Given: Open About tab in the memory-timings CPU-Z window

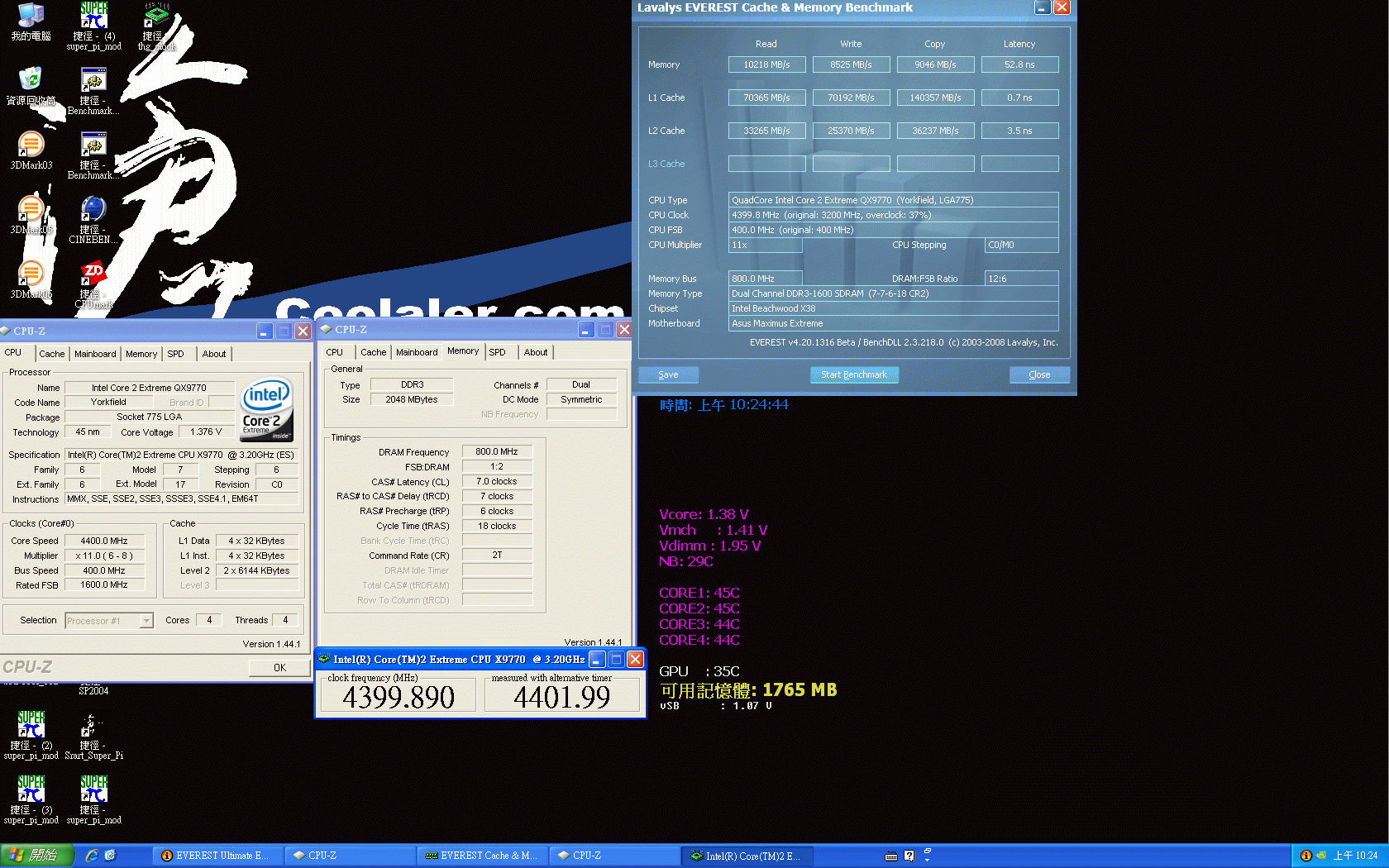Looking at the screenshot, I should [x=536, y=352].
